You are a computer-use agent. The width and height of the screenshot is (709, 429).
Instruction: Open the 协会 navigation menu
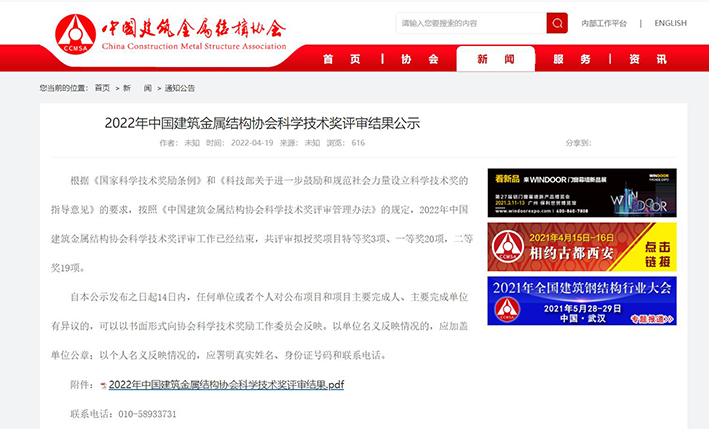(419, 59)
